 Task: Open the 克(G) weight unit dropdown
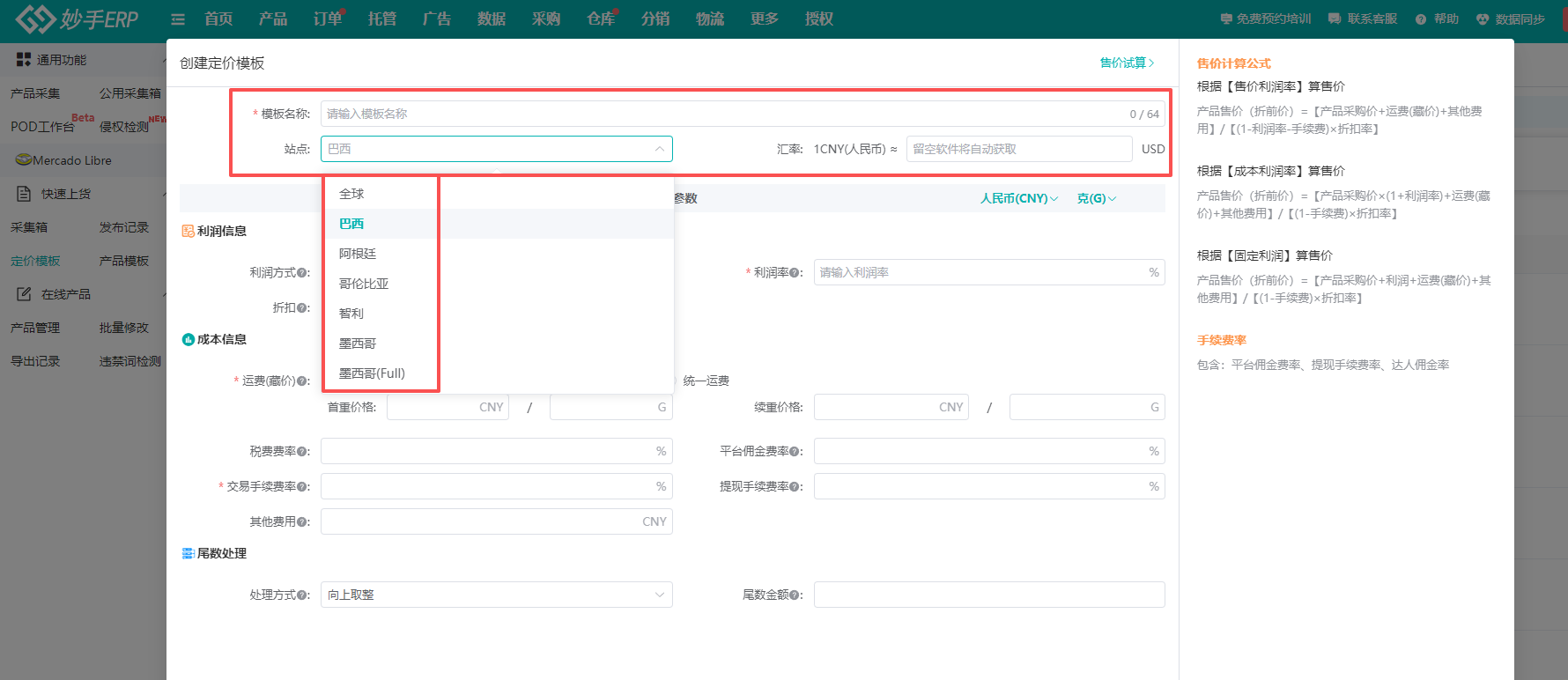[x=1096, y=198]
